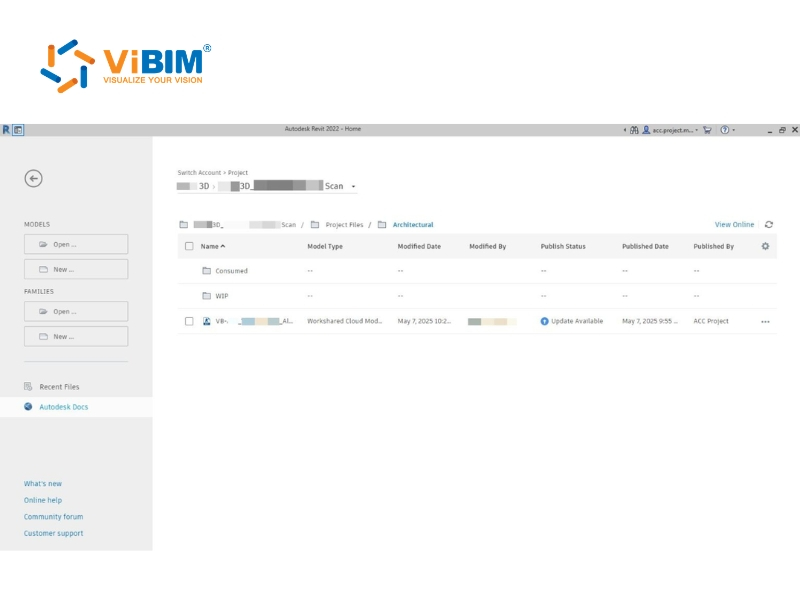Select Autodesk Docs in the sidebar
The height and width of the screenshot is (600, 800).
coord(63,407)
